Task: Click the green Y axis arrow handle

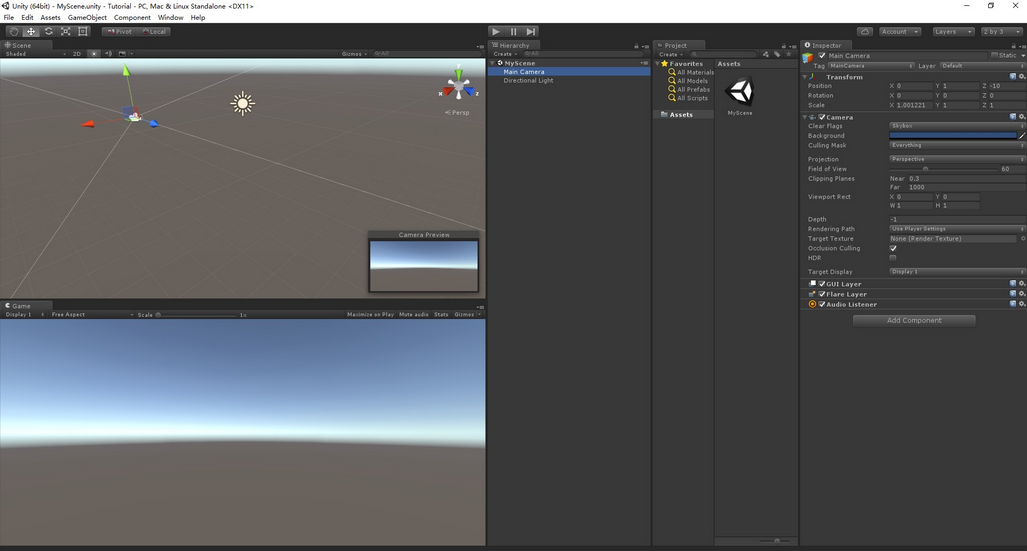Action: 126,69
